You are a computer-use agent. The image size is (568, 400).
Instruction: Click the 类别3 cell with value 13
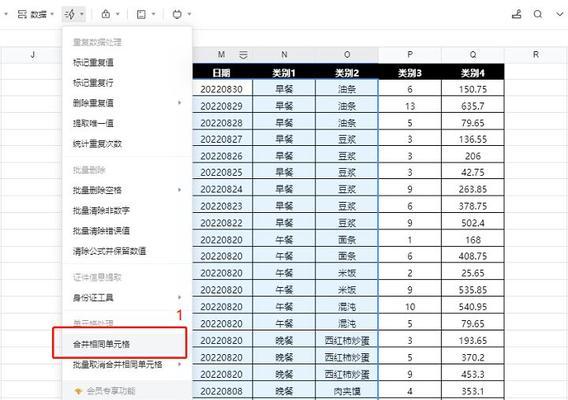[410, 106]
